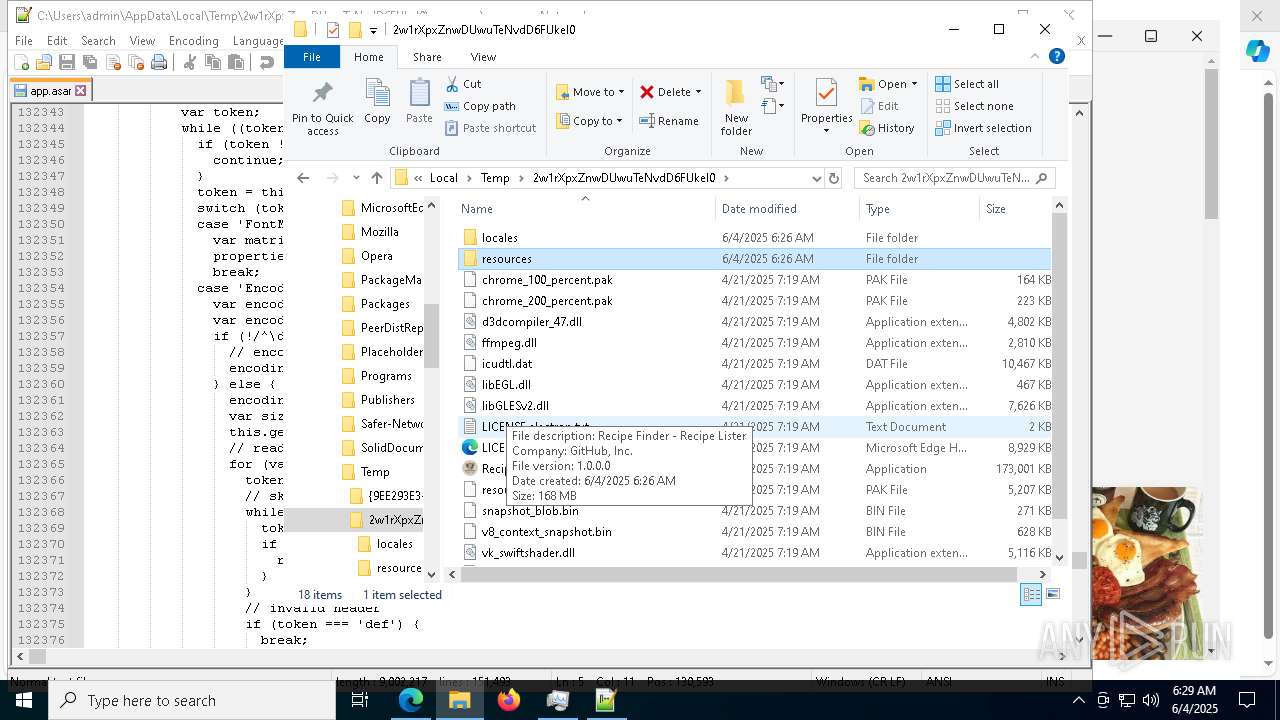This screenshot has width=1280, height=720.
Task: Close the app.asar tab in Notepad++
Action: [81, 91]
